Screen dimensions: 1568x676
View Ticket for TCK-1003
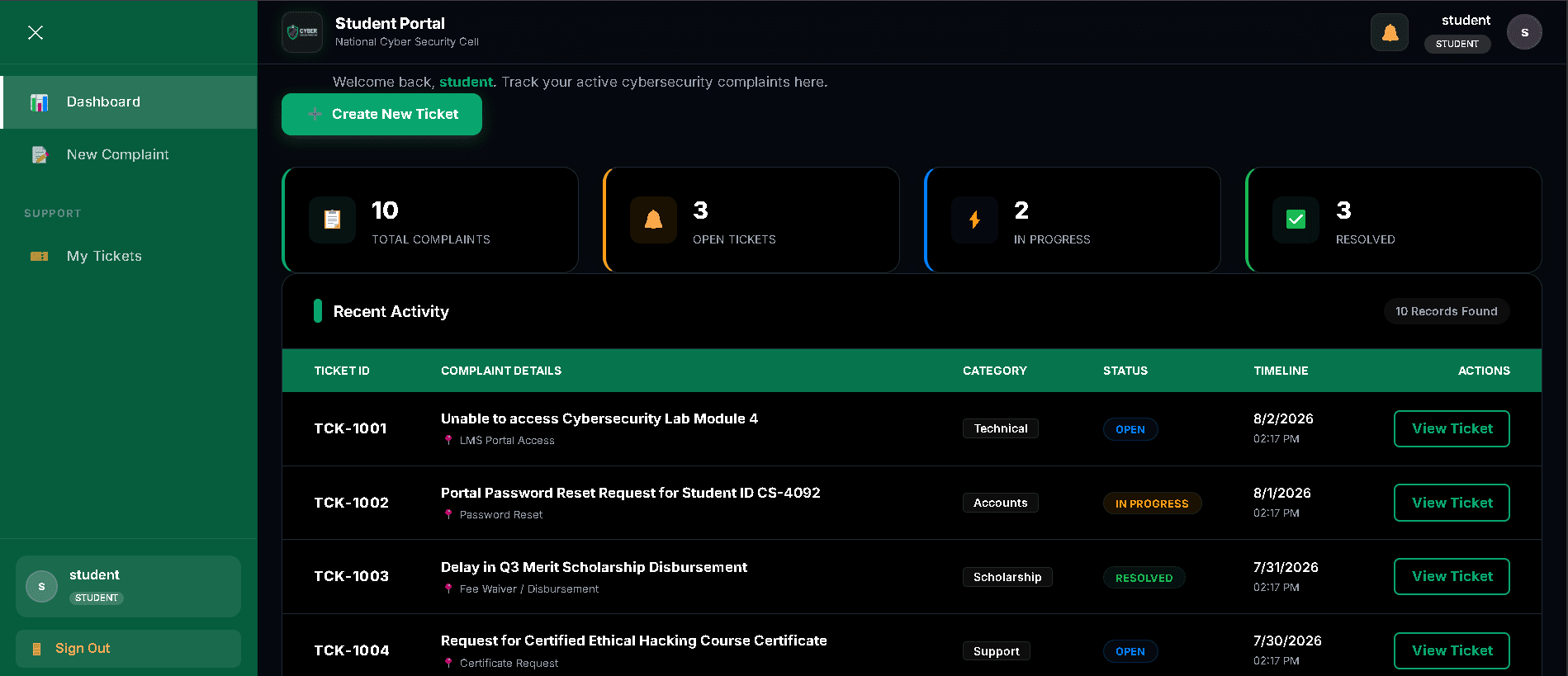point(1452,576)
